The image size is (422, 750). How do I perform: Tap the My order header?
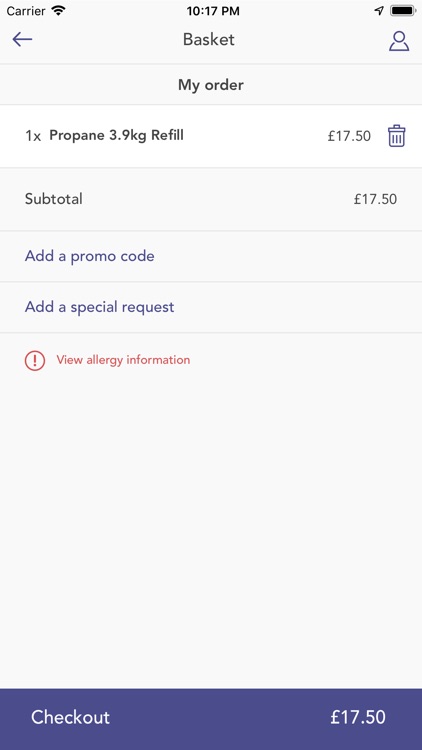coord(211,85)
